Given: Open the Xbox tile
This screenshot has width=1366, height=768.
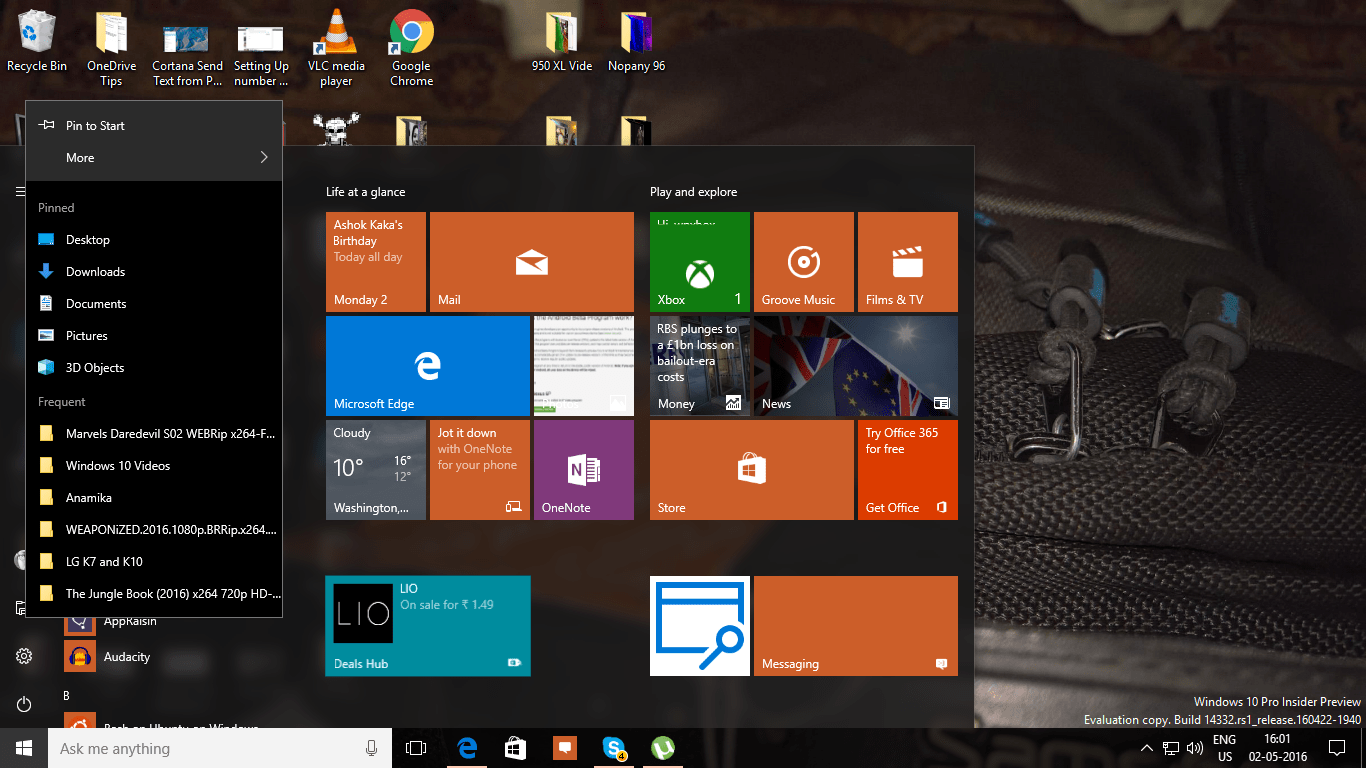Looking at the screenshot, I should click(x=700, y=262).
